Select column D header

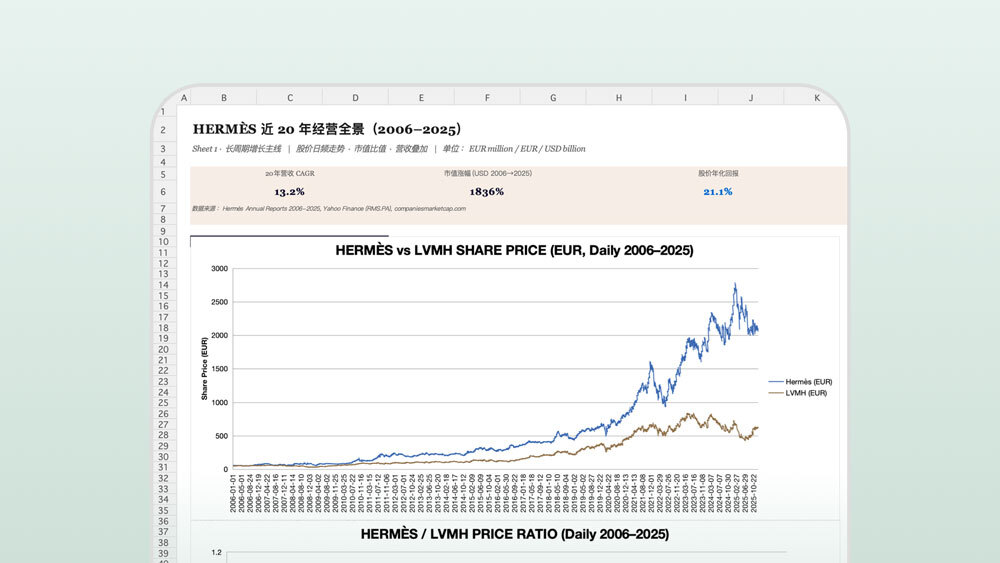(x=355, y=98)
